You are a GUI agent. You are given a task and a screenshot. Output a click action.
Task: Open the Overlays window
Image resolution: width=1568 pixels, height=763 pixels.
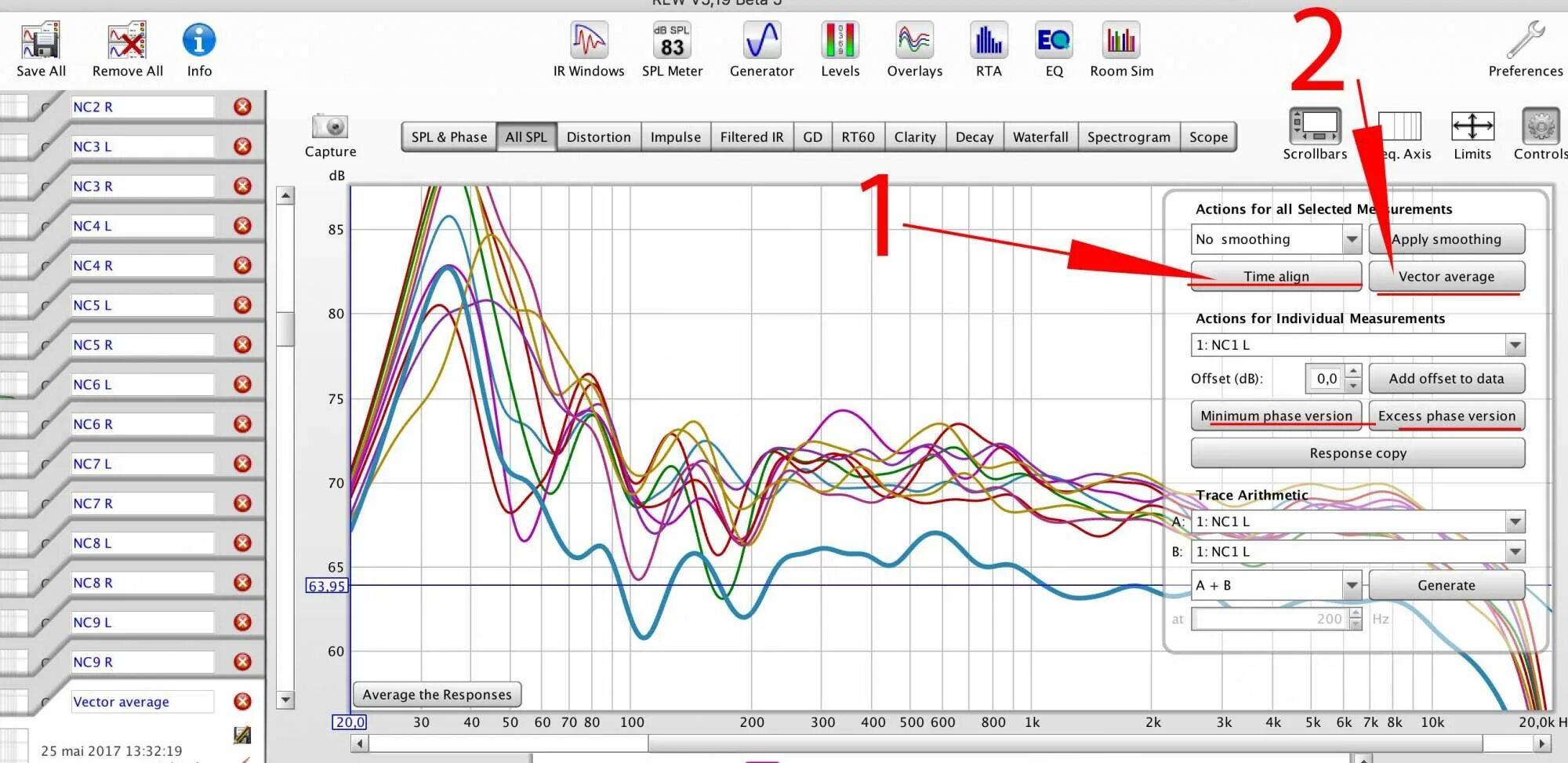tap(914, 40)
